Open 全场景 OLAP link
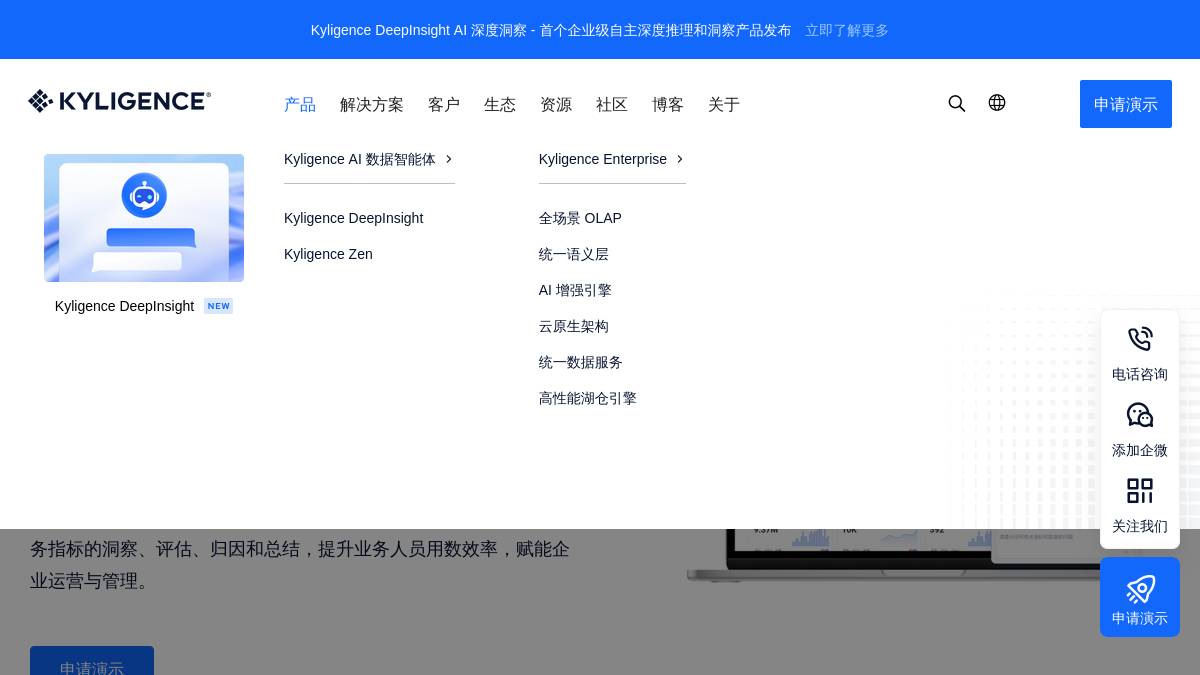This screenshot has width=1200, height=675. click(580, 218)
